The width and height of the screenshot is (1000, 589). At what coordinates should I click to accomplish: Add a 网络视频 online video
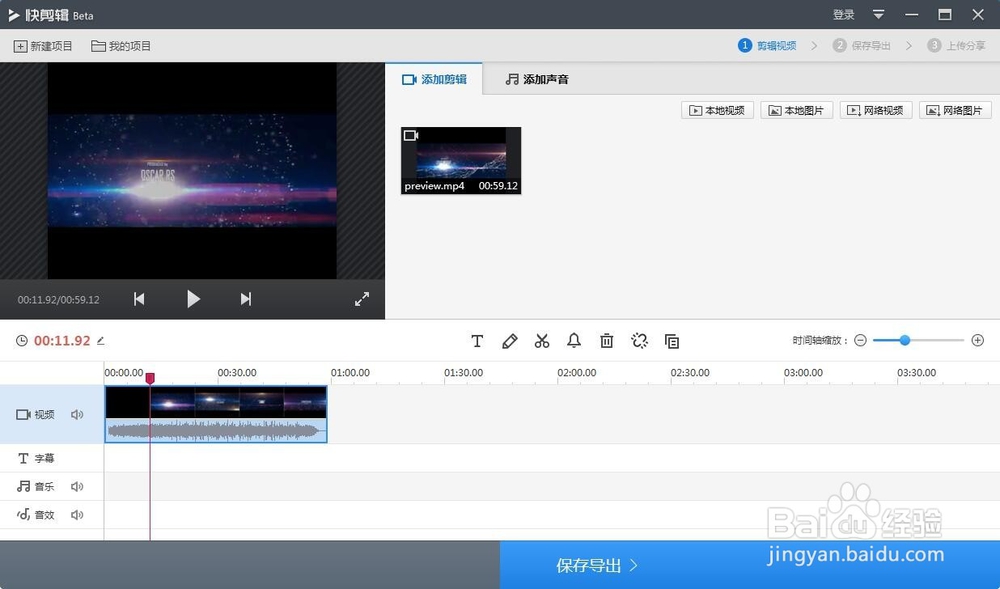[x=876, y=110]
